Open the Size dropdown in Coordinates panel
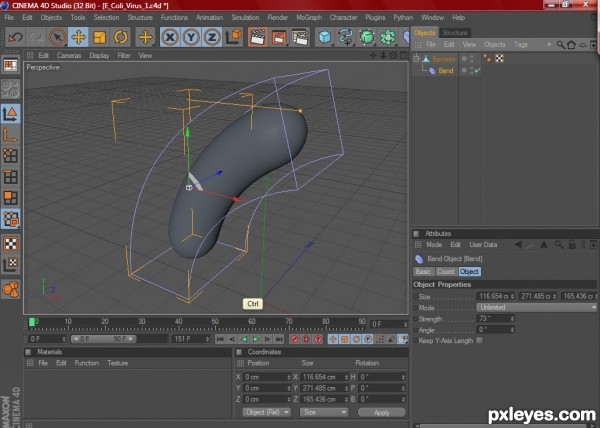The width and height of the screenshot is (600, 428). (324, 412)
